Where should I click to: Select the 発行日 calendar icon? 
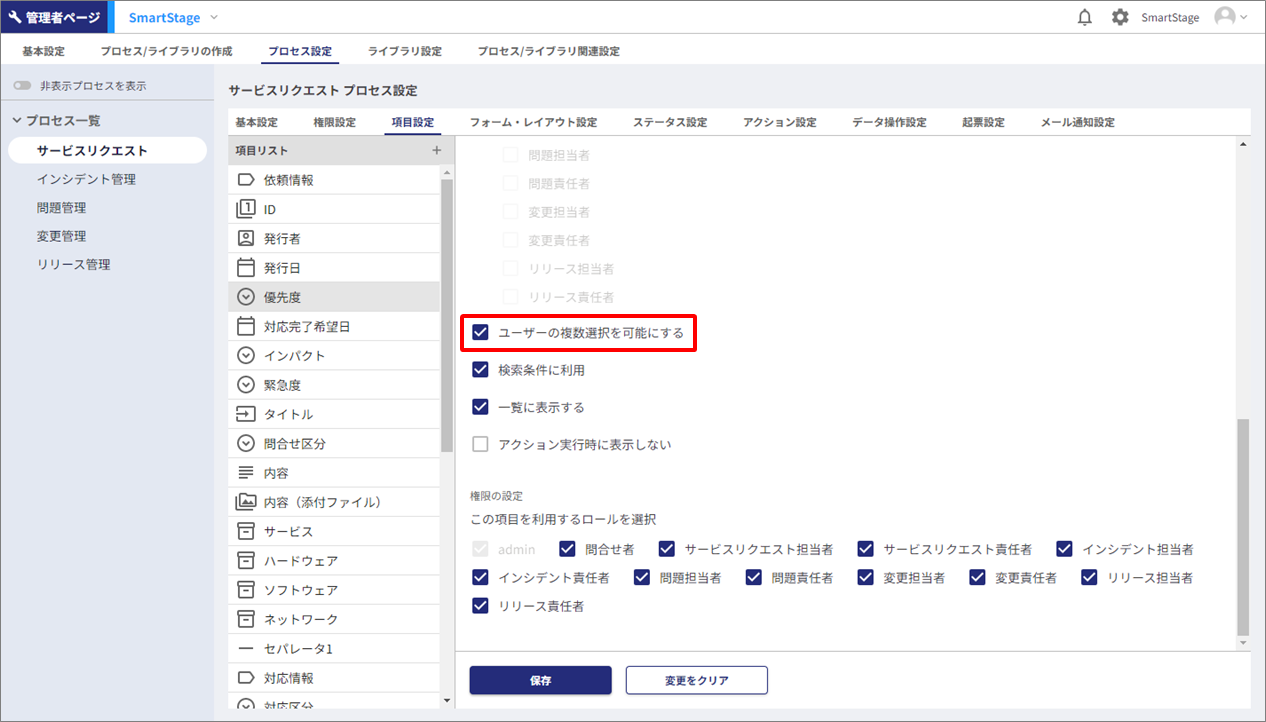click(x=246, y=268)
